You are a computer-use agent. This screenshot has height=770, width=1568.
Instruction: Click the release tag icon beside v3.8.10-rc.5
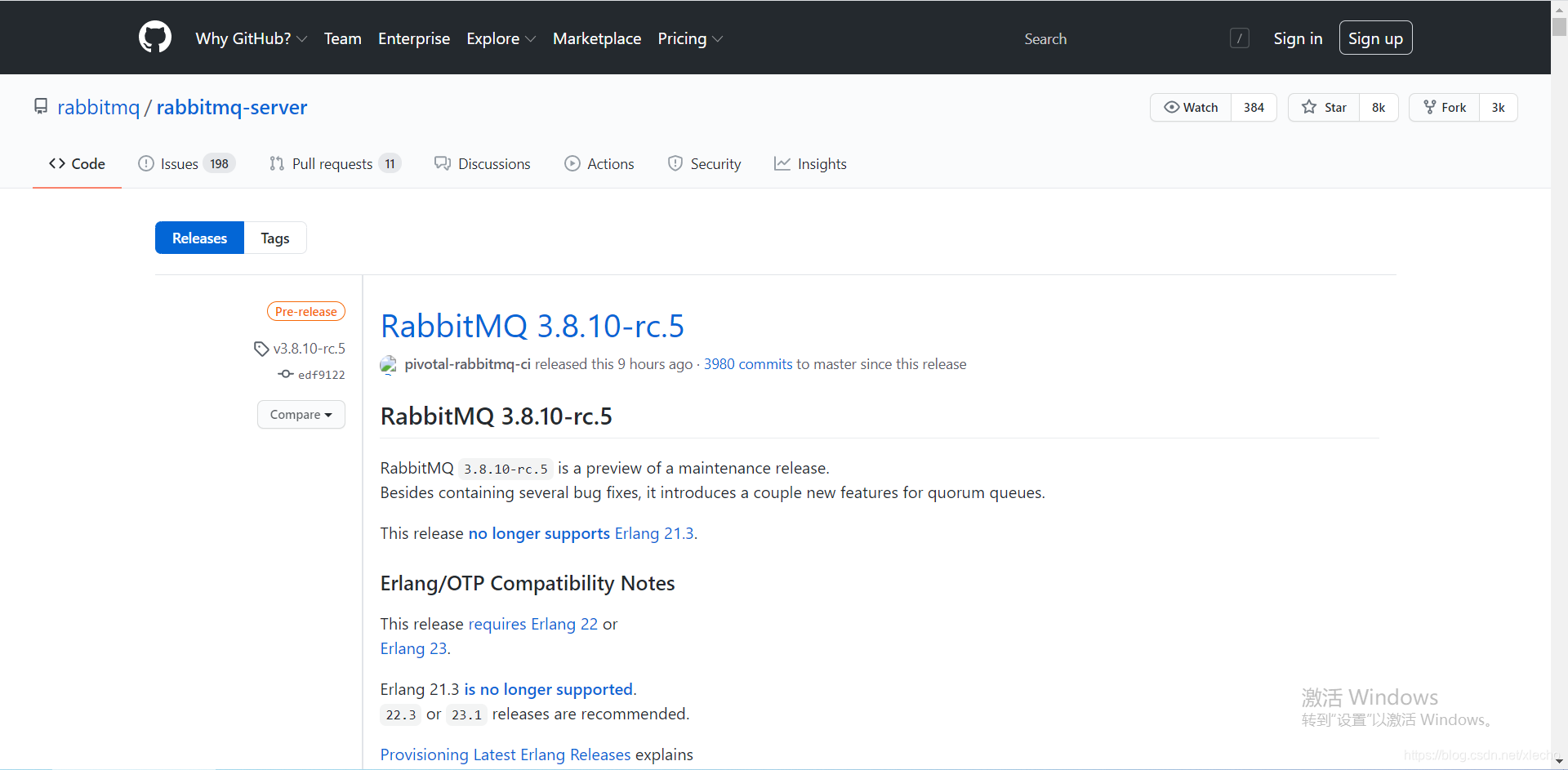click(261, 349)
